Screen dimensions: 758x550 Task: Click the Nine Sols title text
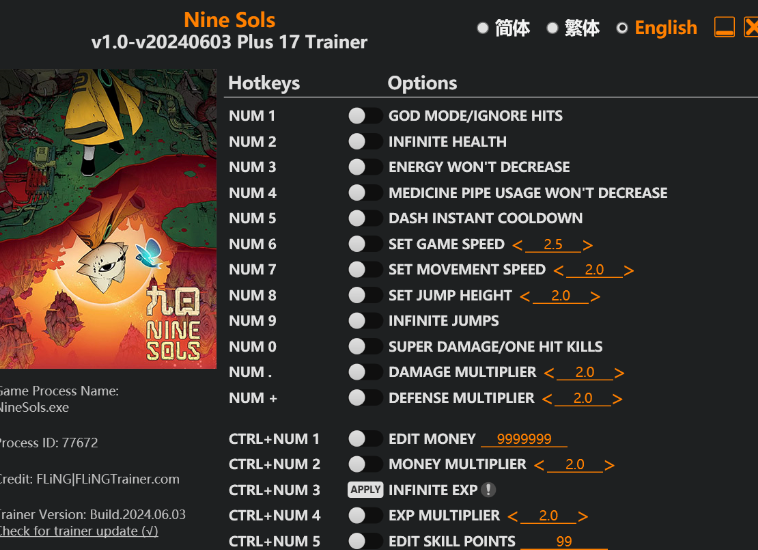coord(230,20)
